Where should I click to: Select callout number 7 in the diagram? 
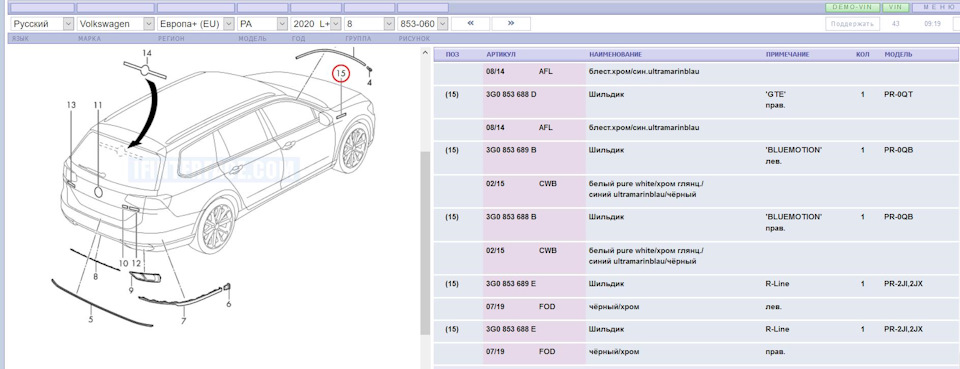click(x=184, y=321)
